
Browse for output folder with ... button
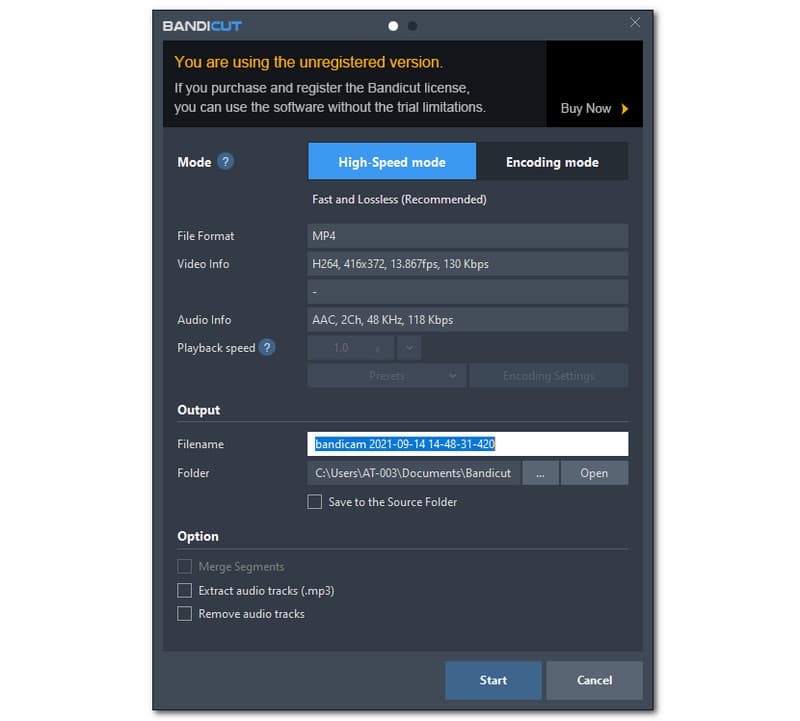pos(540,473)
